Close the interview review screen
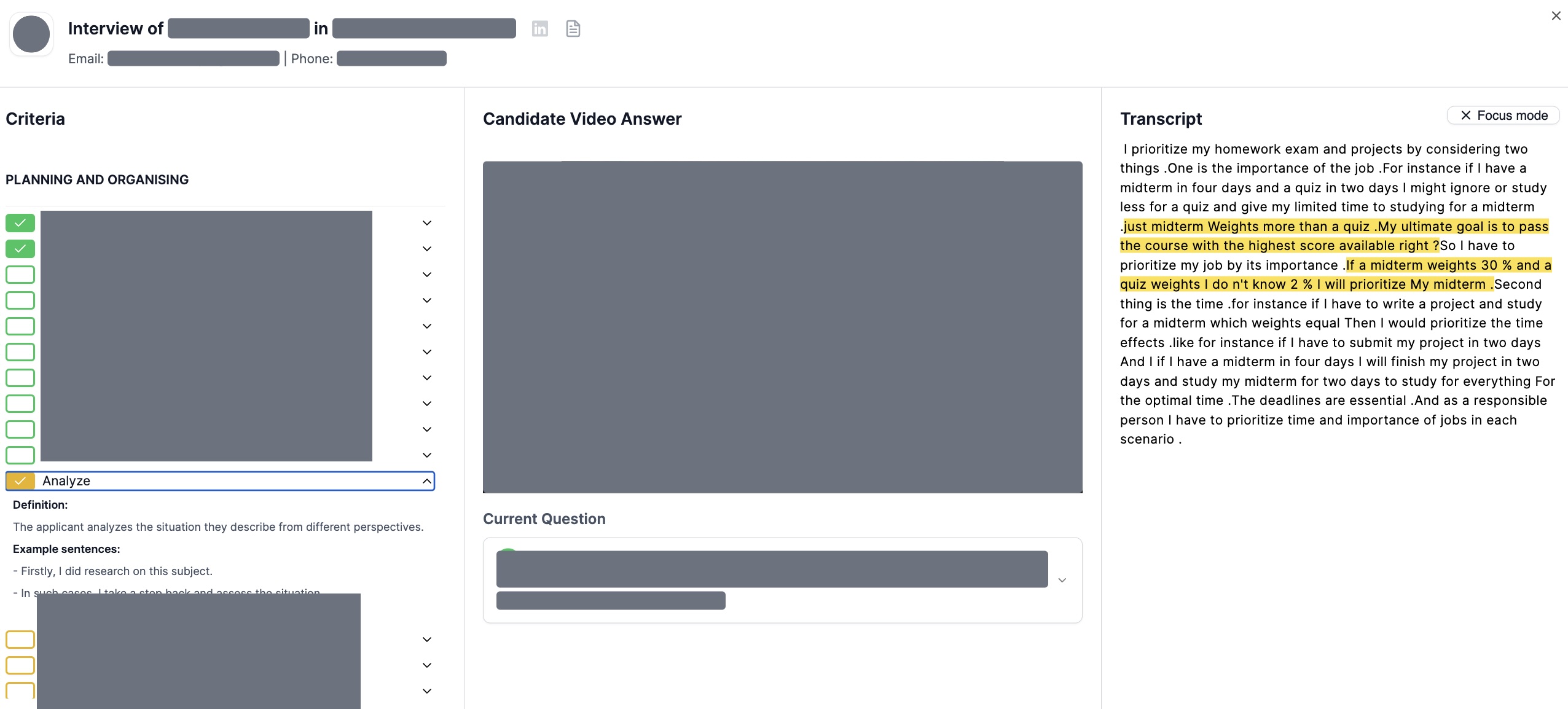This screenshot has height=709, width=1568. coord(1556,15)
